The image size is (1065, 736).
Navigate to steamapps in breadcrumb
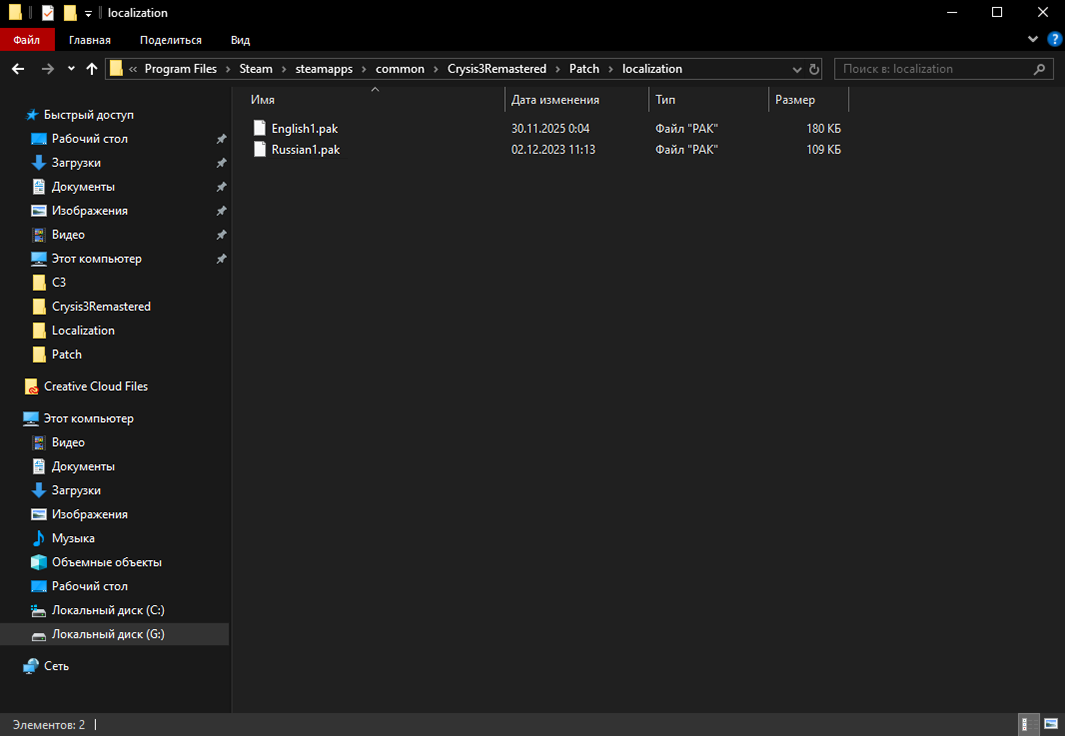pyautogui.click(x=324, y=69)
